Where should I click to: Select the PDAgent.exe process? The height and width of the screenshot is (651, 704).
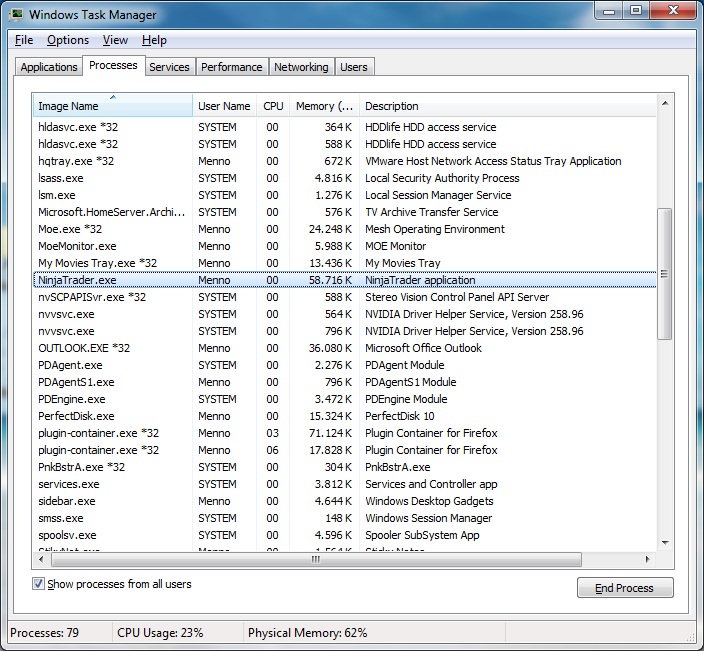click(345, 365)
